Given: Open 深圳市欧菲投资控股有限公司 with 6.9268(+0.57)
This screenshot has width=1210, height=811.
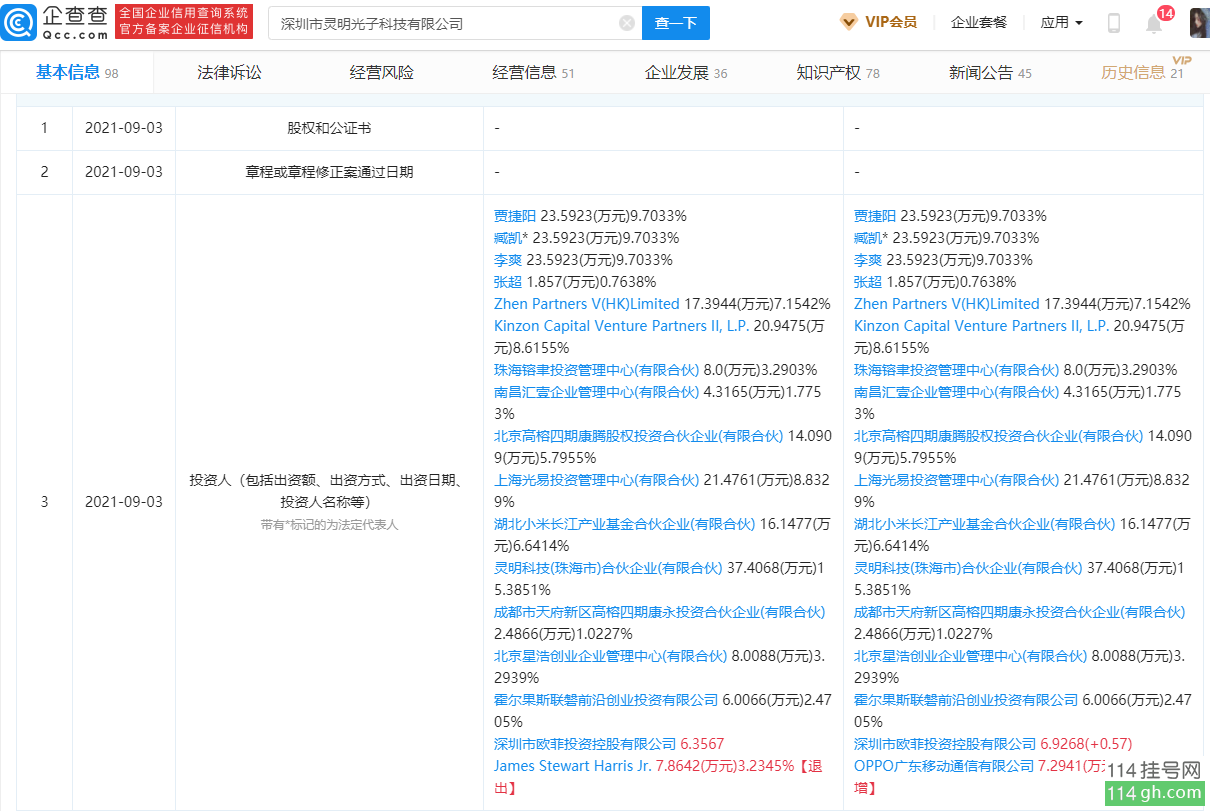Looking at the screenshot, I should [945, 744].
